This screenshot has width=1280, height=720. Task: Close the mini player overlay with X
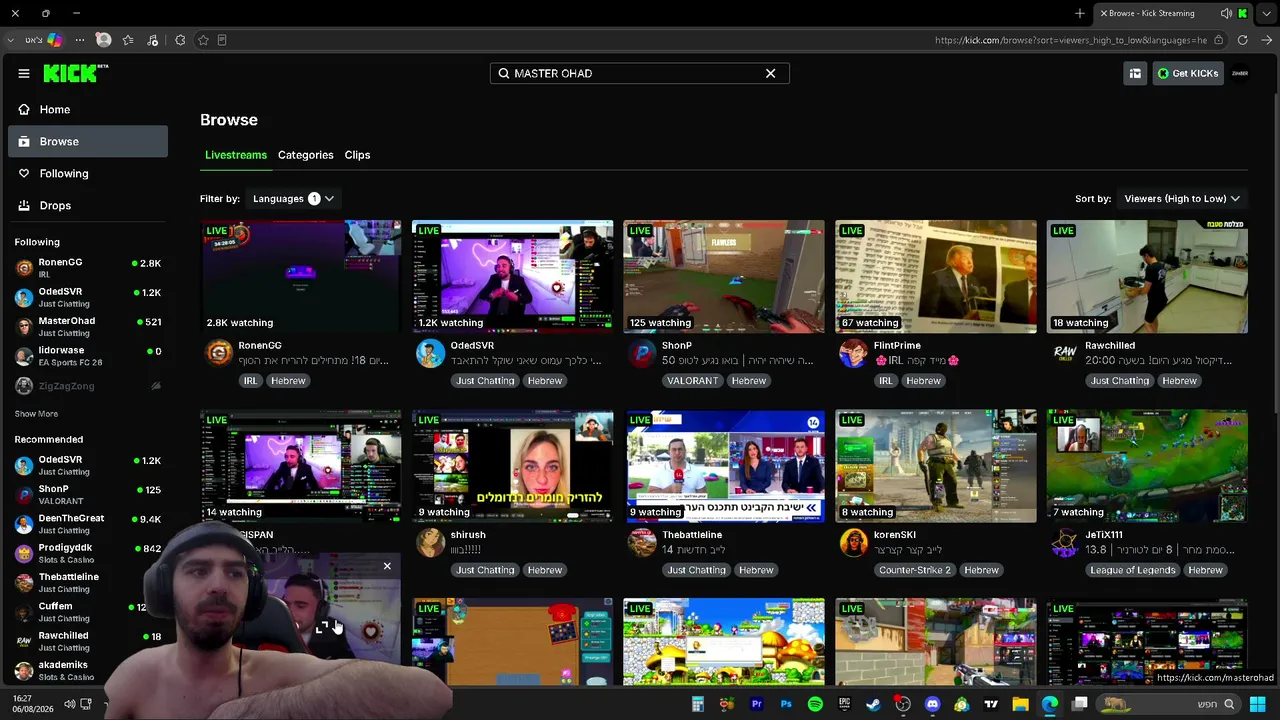pyautogui.click(x=387, y=566)
